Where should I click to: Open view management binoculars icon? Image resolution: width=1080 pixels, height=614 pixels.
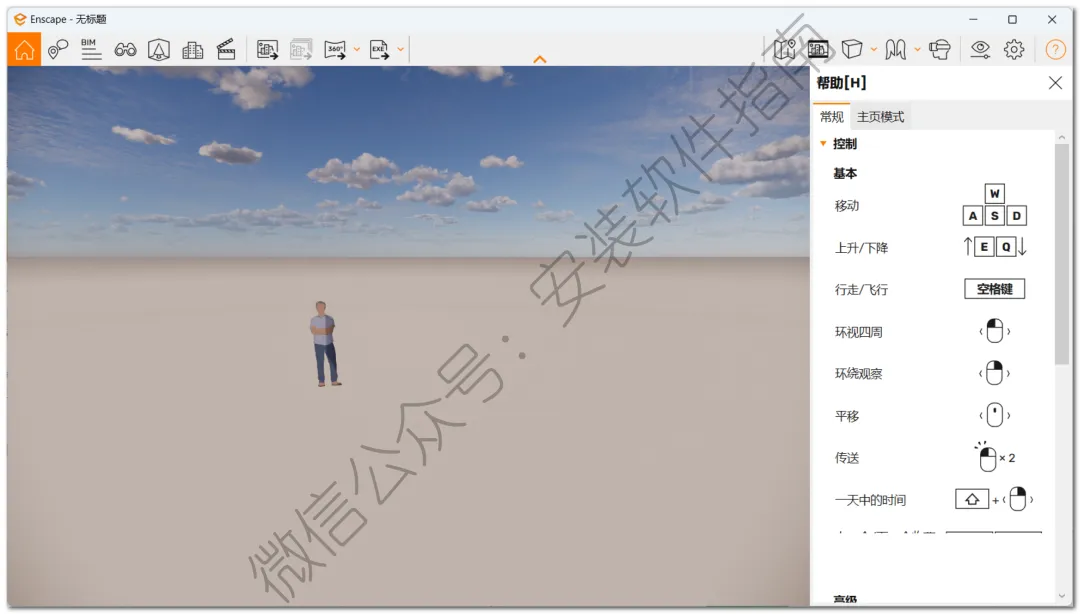click(125, 50)
